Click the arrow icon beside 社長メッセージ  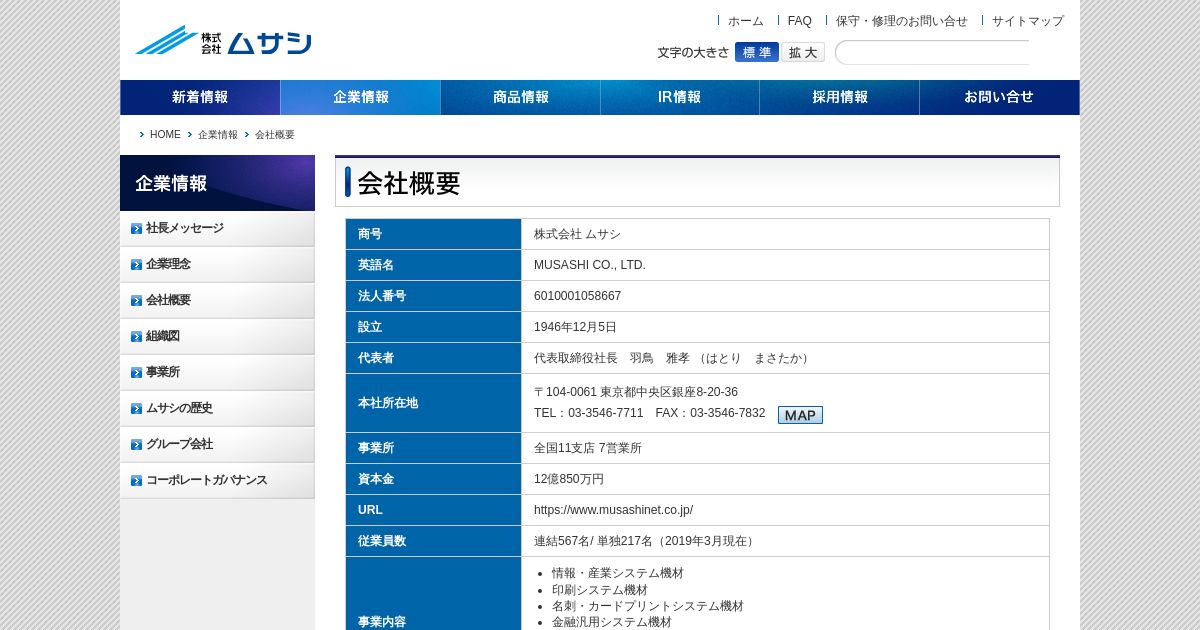[136, 228]
